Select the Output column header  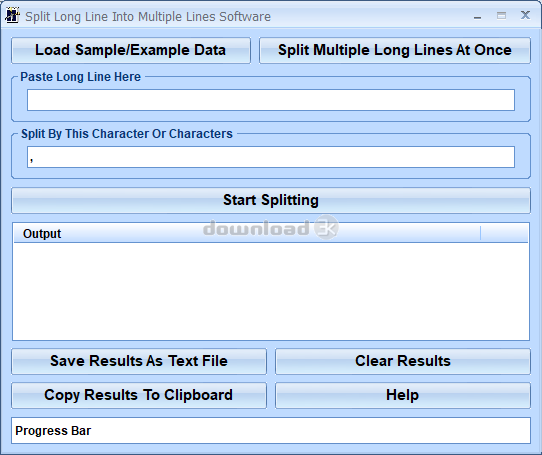point(247,233)
